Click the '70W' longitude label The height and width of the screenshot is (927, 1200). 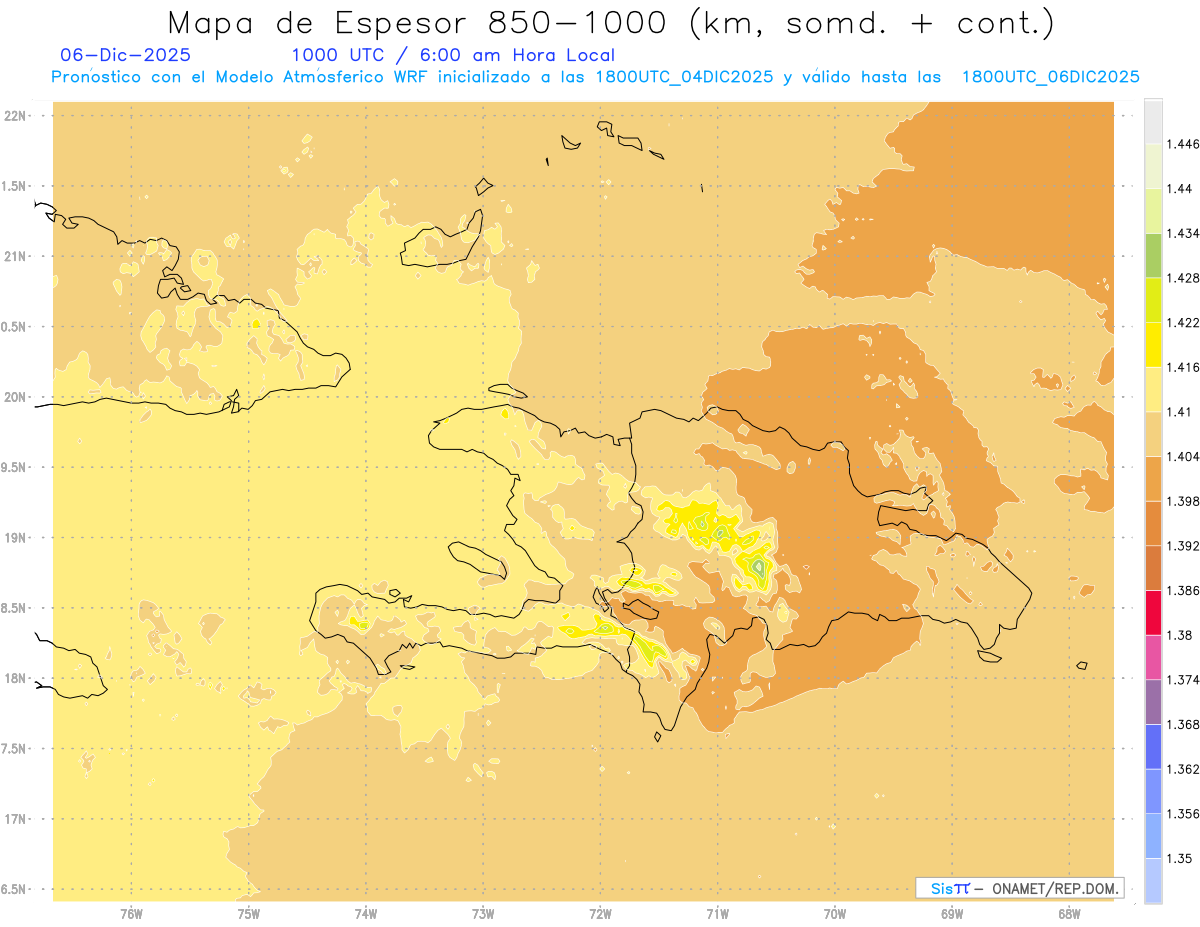[x=835, y=913]
